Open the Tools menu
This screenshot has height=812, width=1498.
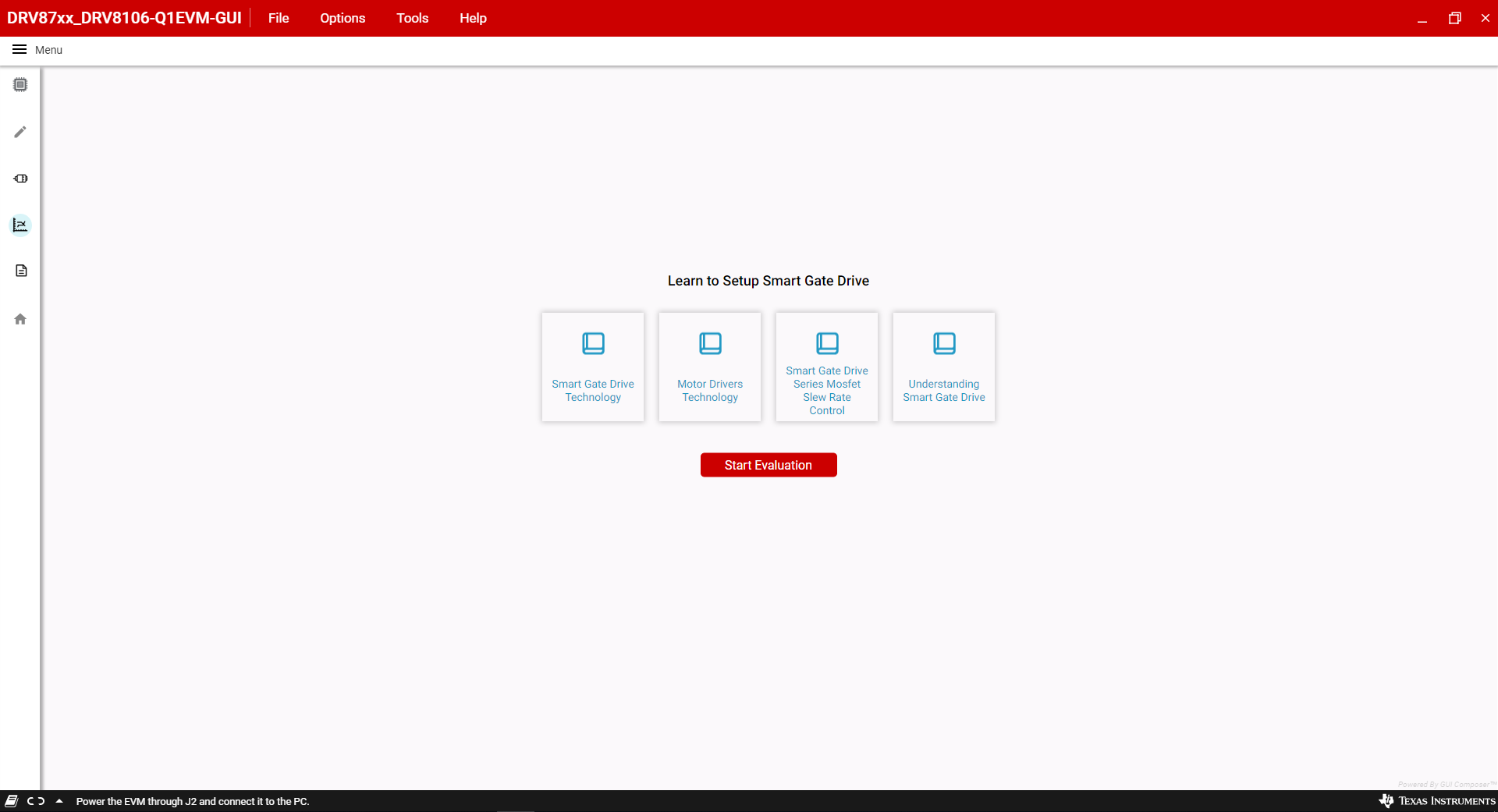point(413,18)
